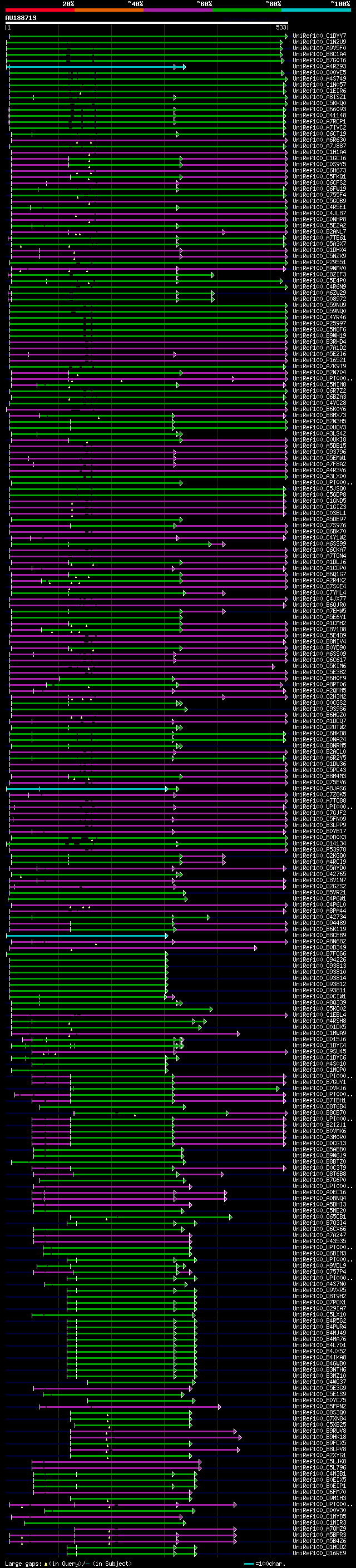Click the cyan ~100% identity legend segment
Viewport: 356px width, 1568px height.
(316, 10)
